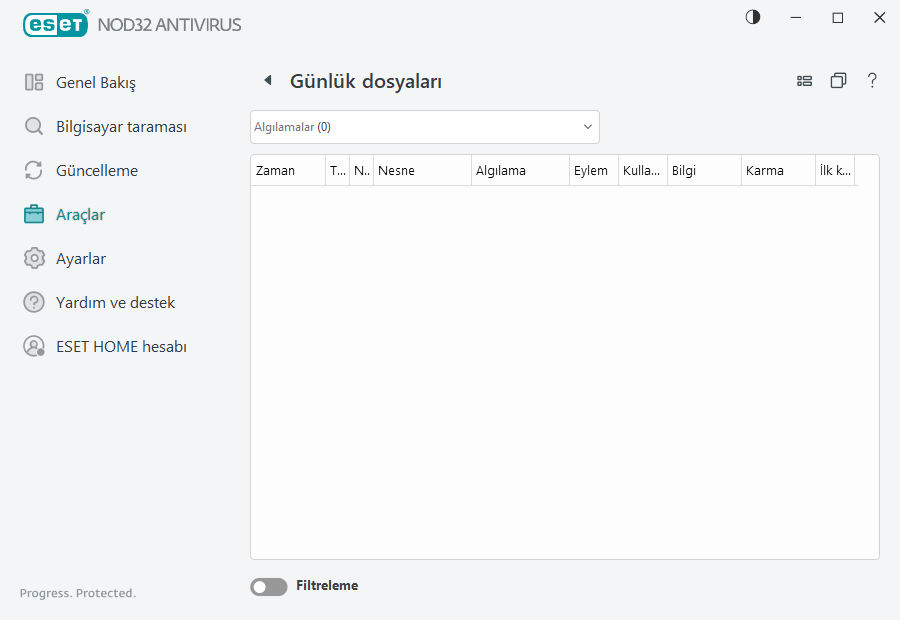Select the Araçlar toolbox icon

coord(34,214)
